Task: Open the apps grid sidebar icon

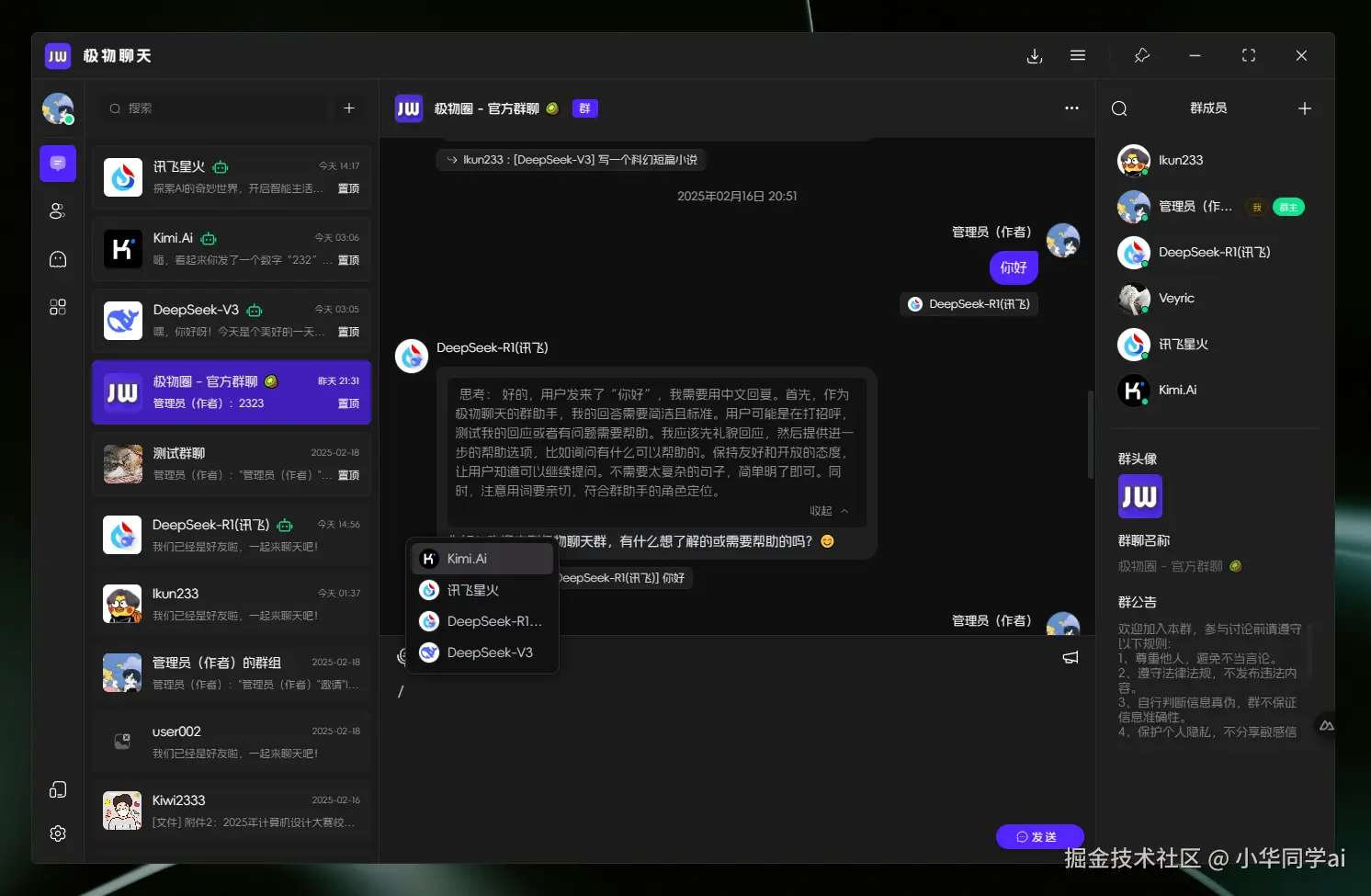Action: (x=58, y=307)
